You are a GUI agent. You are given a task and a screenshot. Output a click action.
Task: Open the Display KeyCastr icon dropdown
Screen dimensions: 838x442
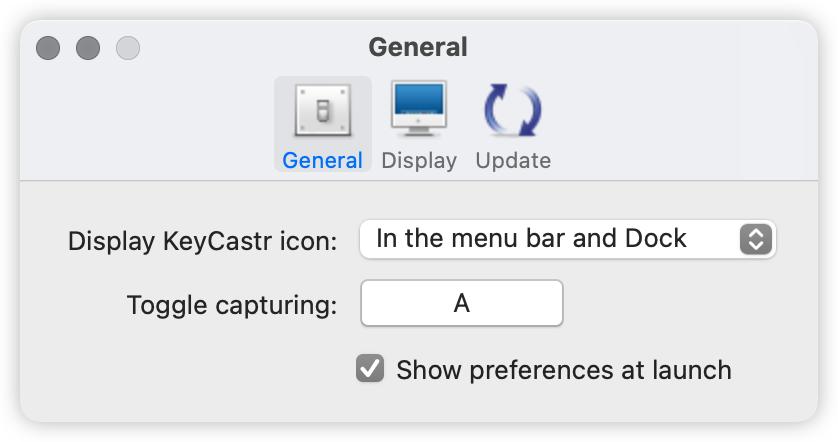coord(566,239)
